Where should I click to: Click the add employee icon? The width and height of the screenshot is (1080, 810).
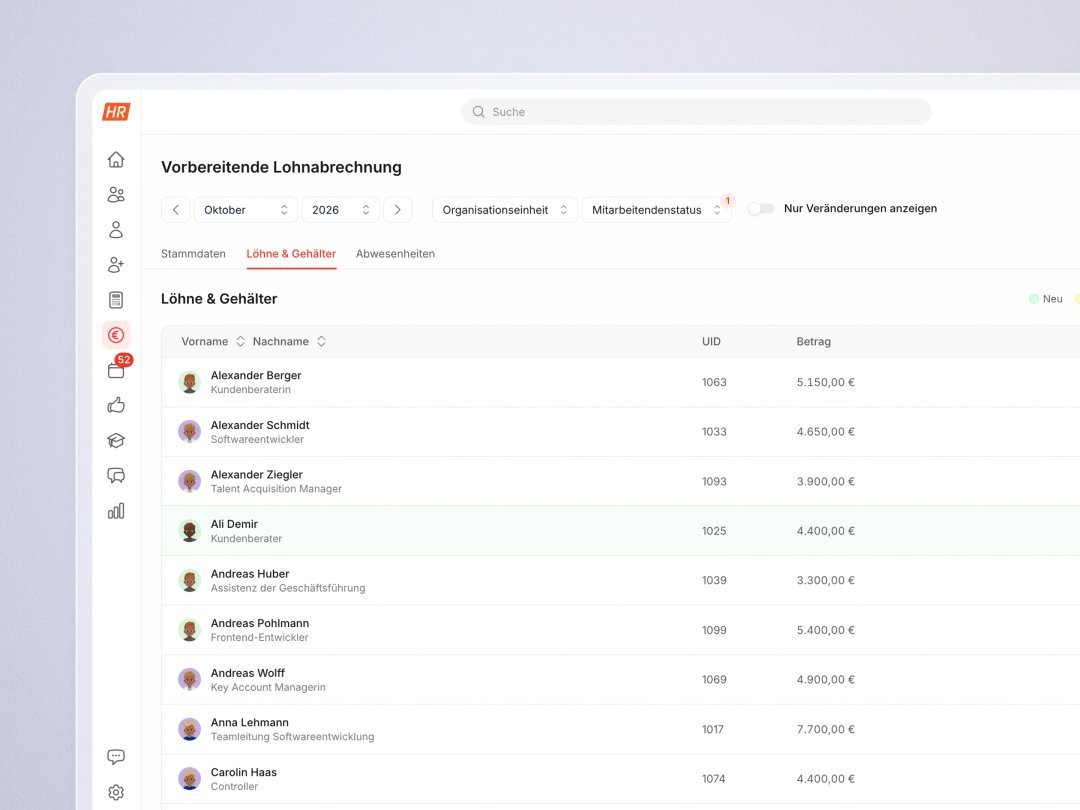click(116, 264)
